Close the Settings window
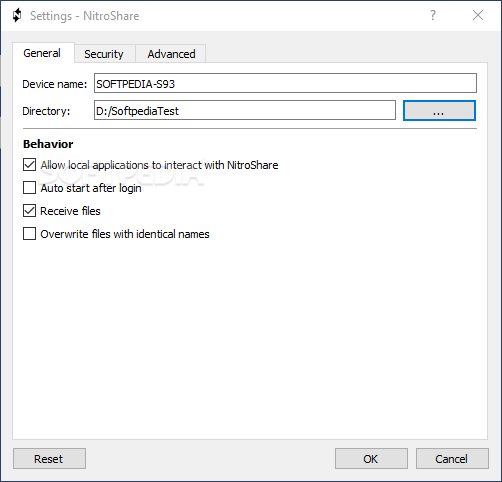Image resolution: width=502 pixels, height=482 pixels. 478,15
